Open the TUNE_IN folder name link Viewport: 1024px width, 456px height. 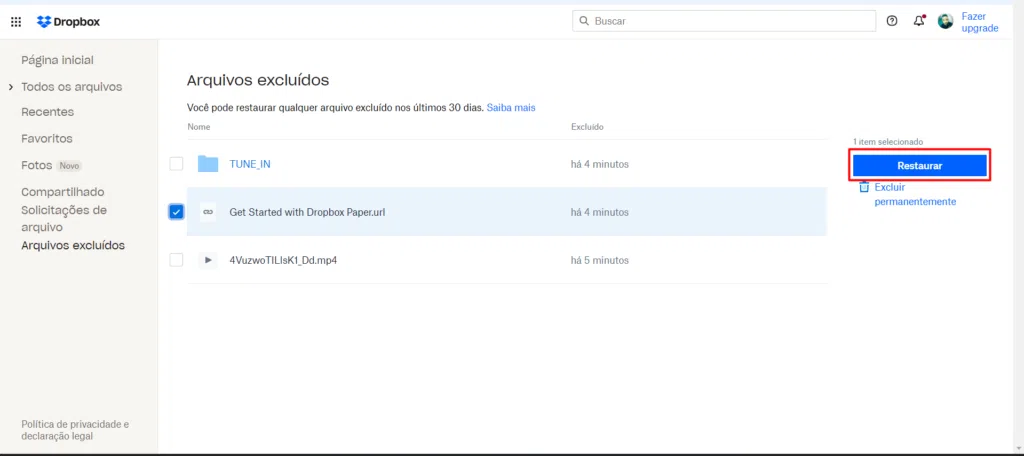click(x=250, y=164)
